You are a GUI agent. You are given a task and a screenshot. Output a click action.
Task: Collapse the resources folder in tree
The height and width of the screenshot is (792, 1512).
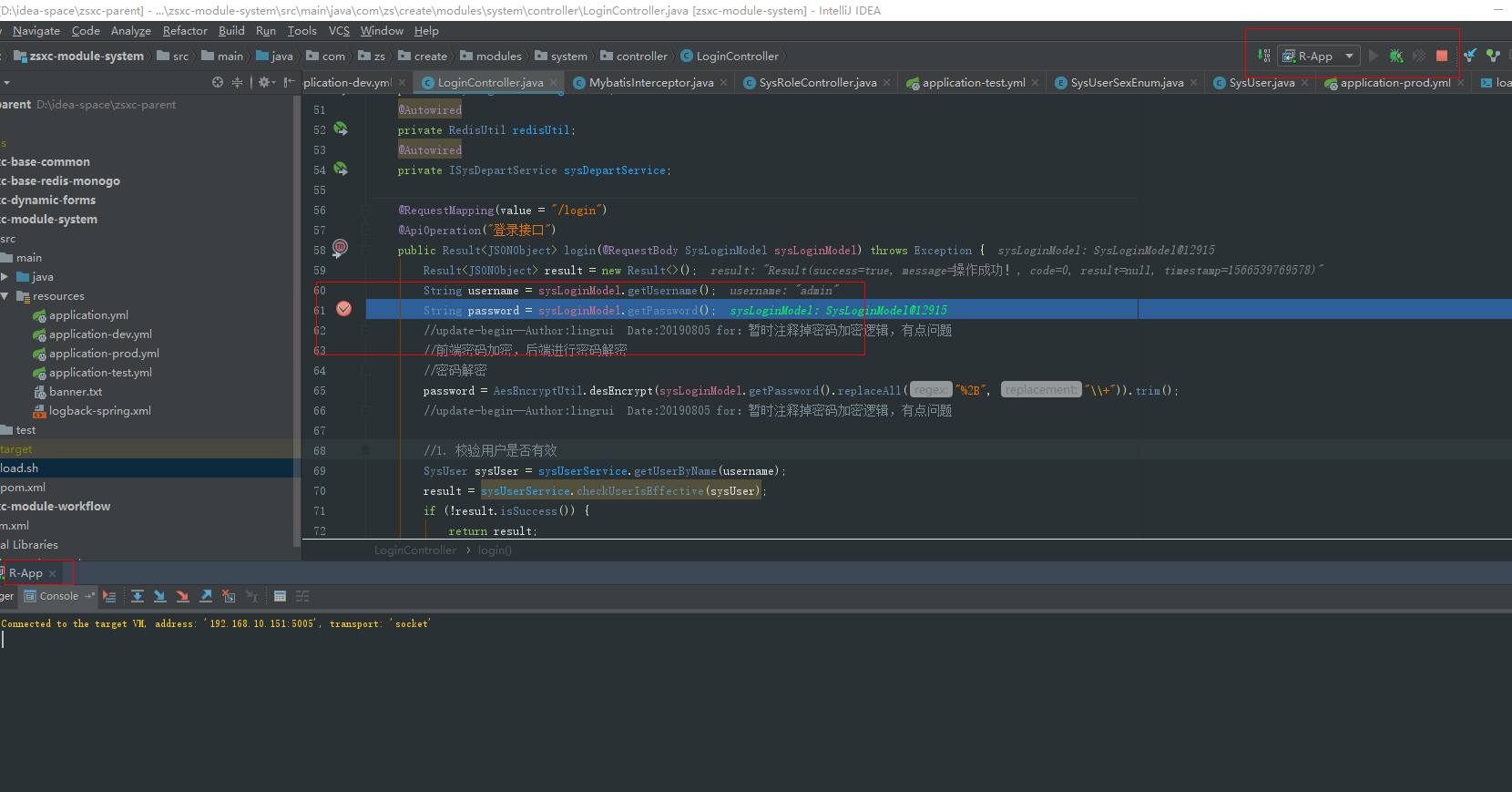click(5, 296)
